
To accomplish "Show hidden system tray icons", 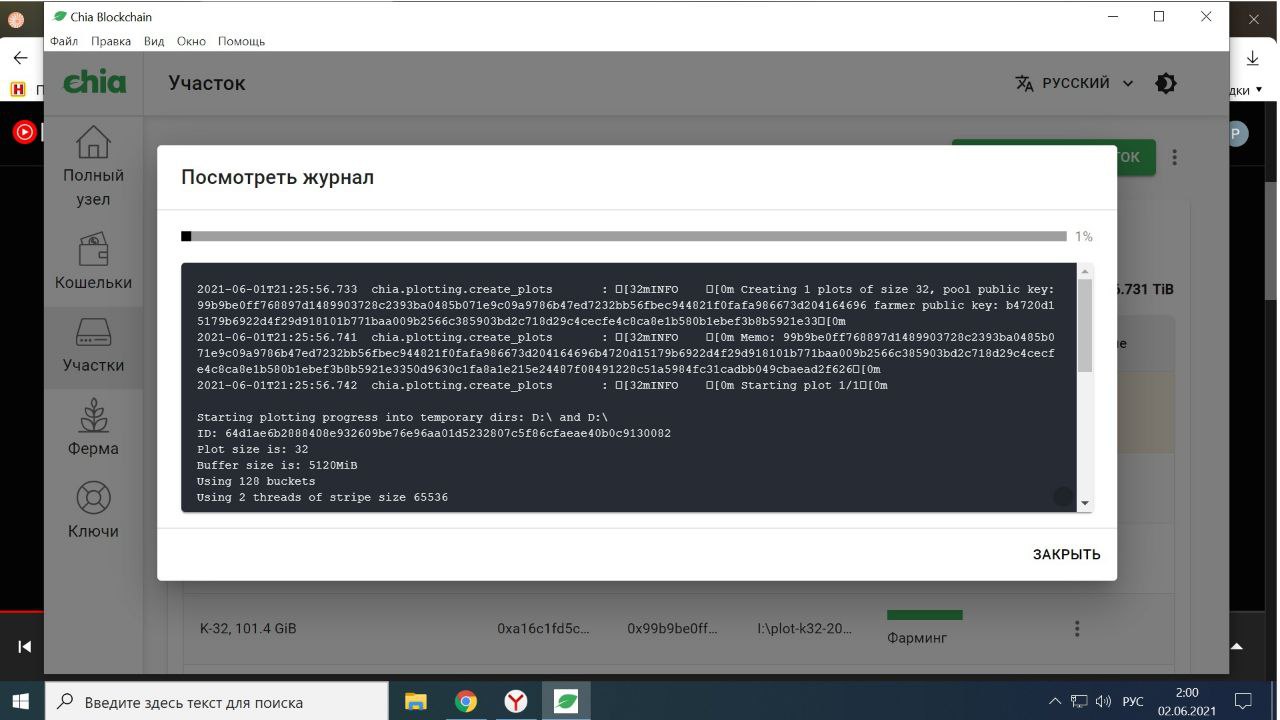I will tap(1054, 701).
